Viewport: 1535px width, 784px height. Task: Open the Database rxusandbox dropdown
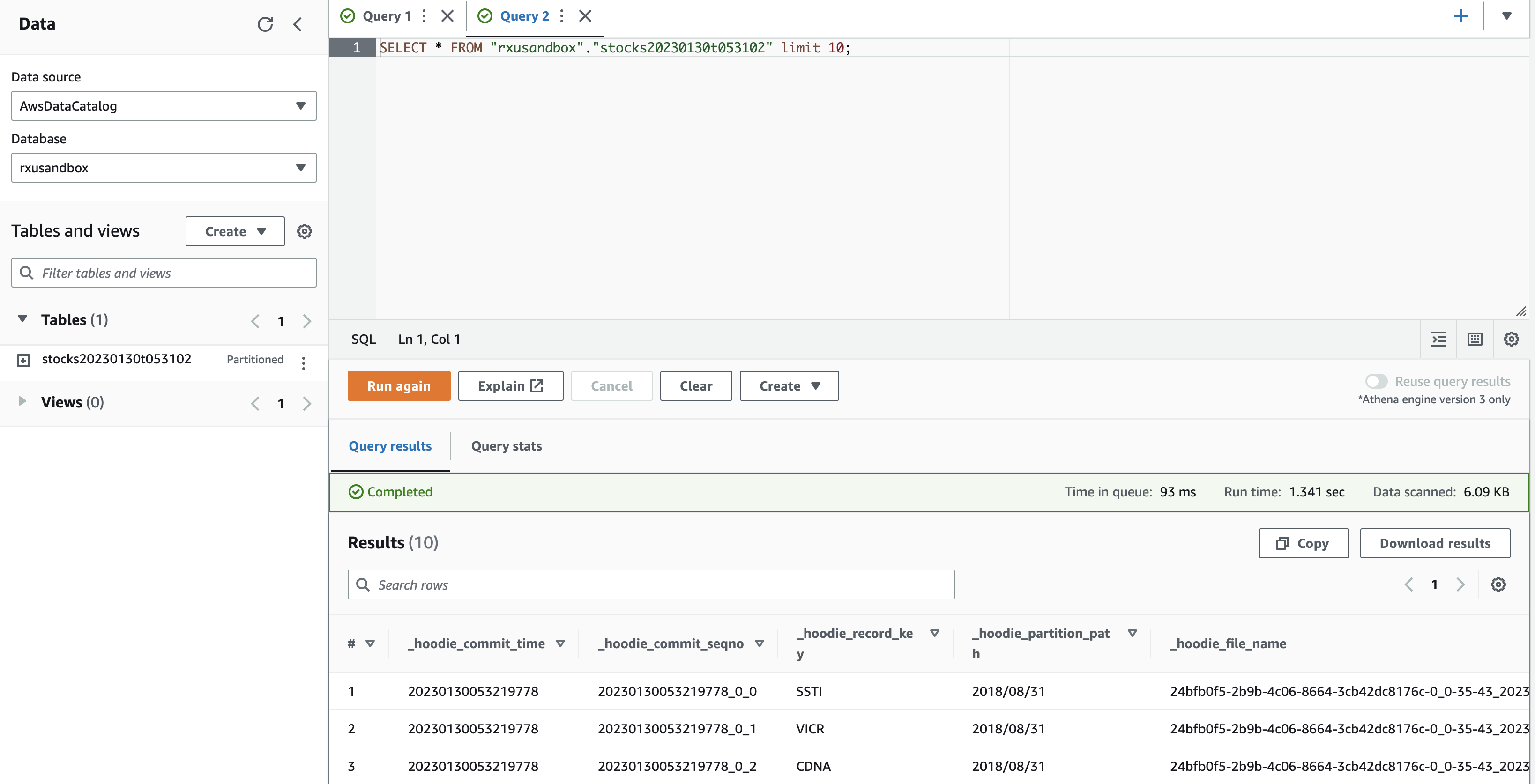163,168
